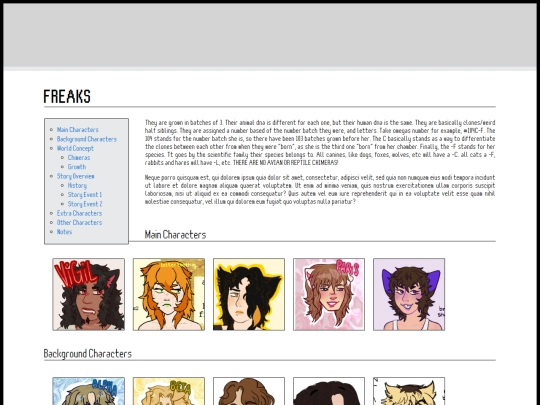Click the dark-haired background character thumbnail
The width and height of the screenshot is (540, 405).
point(329,391)
